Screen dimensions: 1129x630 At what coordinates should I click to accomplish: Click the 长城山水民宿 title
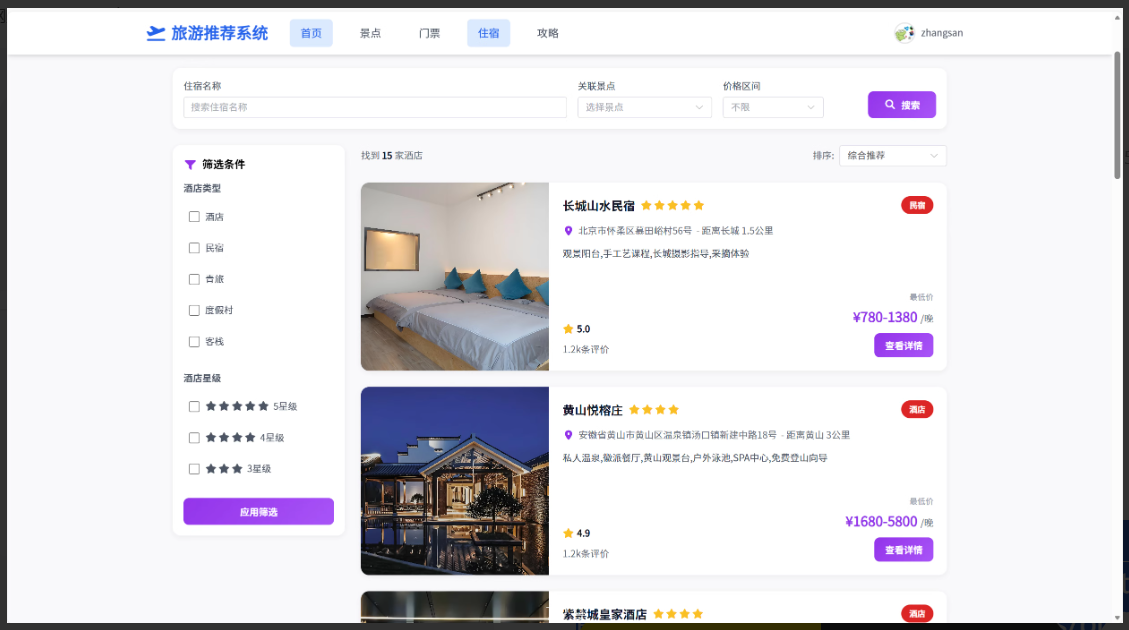(598, 206)
